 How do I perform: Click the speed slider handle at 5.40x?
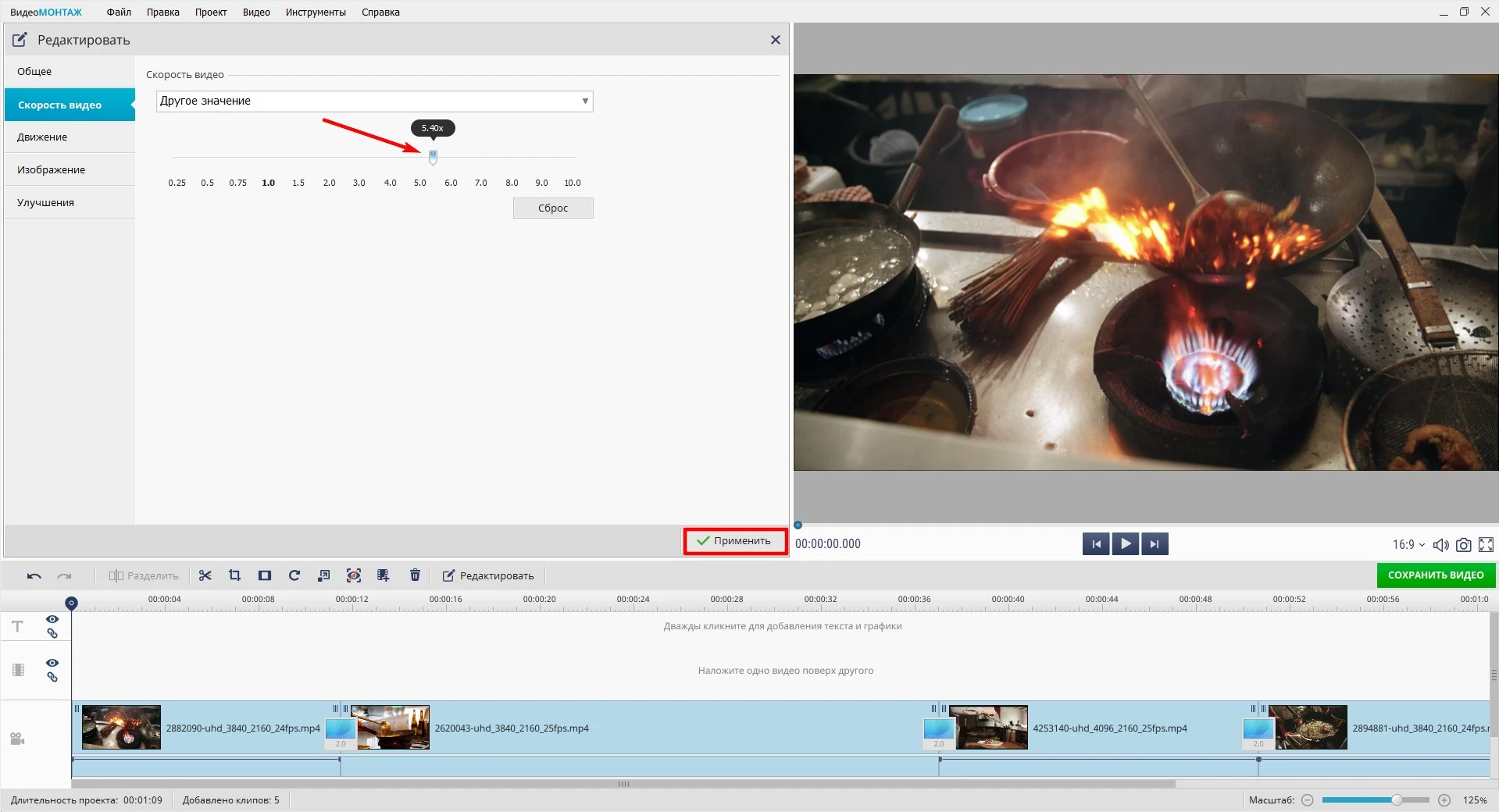(433, 157)
